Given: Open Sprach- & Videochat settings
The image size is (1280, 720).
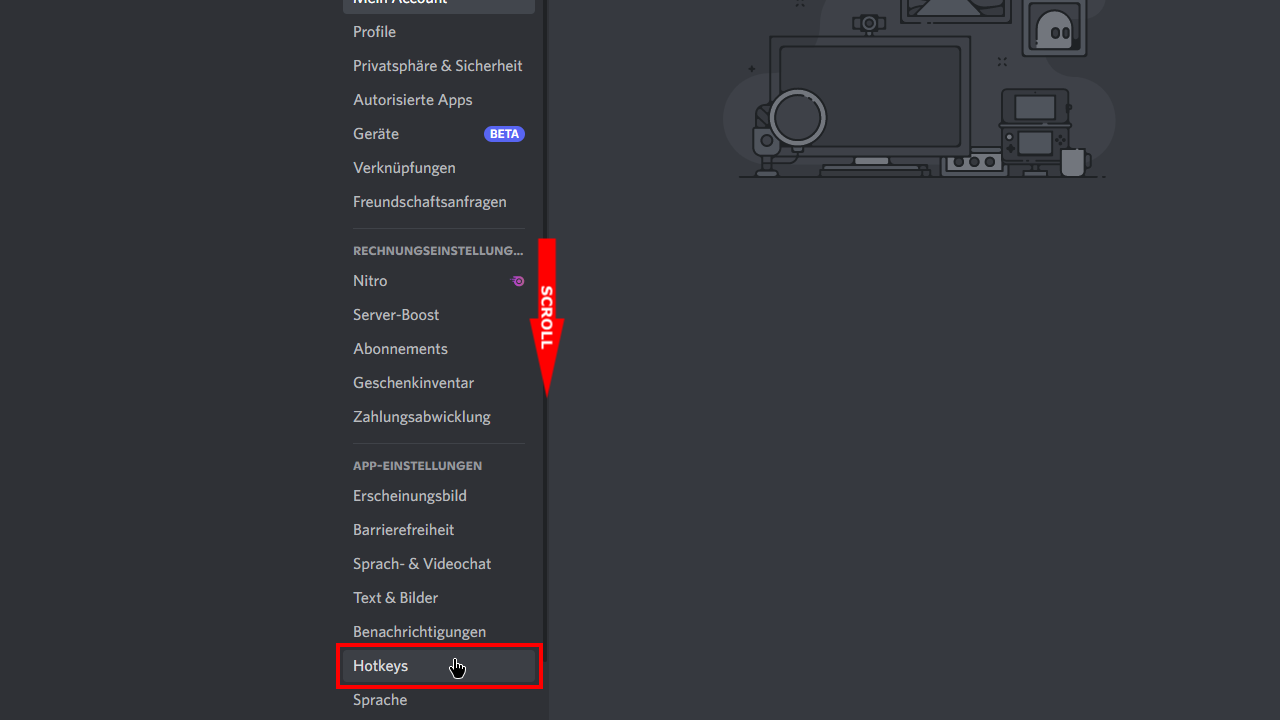Looking at the screenshot, I should pos(438,564).
